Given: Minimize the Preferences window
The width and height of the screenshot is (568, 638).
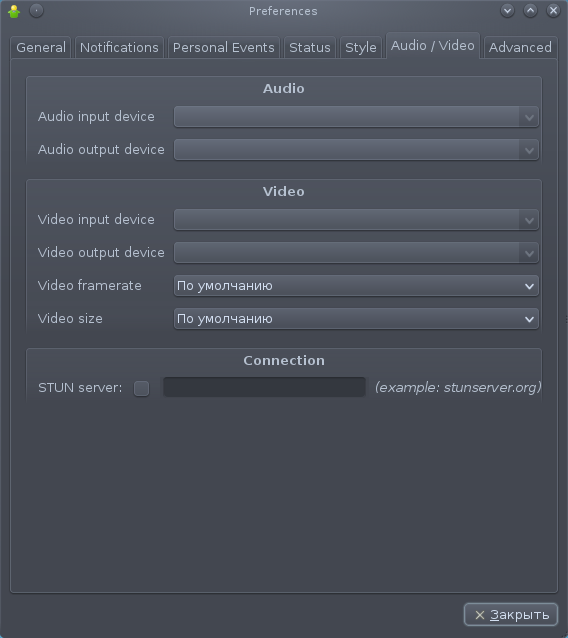Looking at the screenshot, I should pos(507,11).
